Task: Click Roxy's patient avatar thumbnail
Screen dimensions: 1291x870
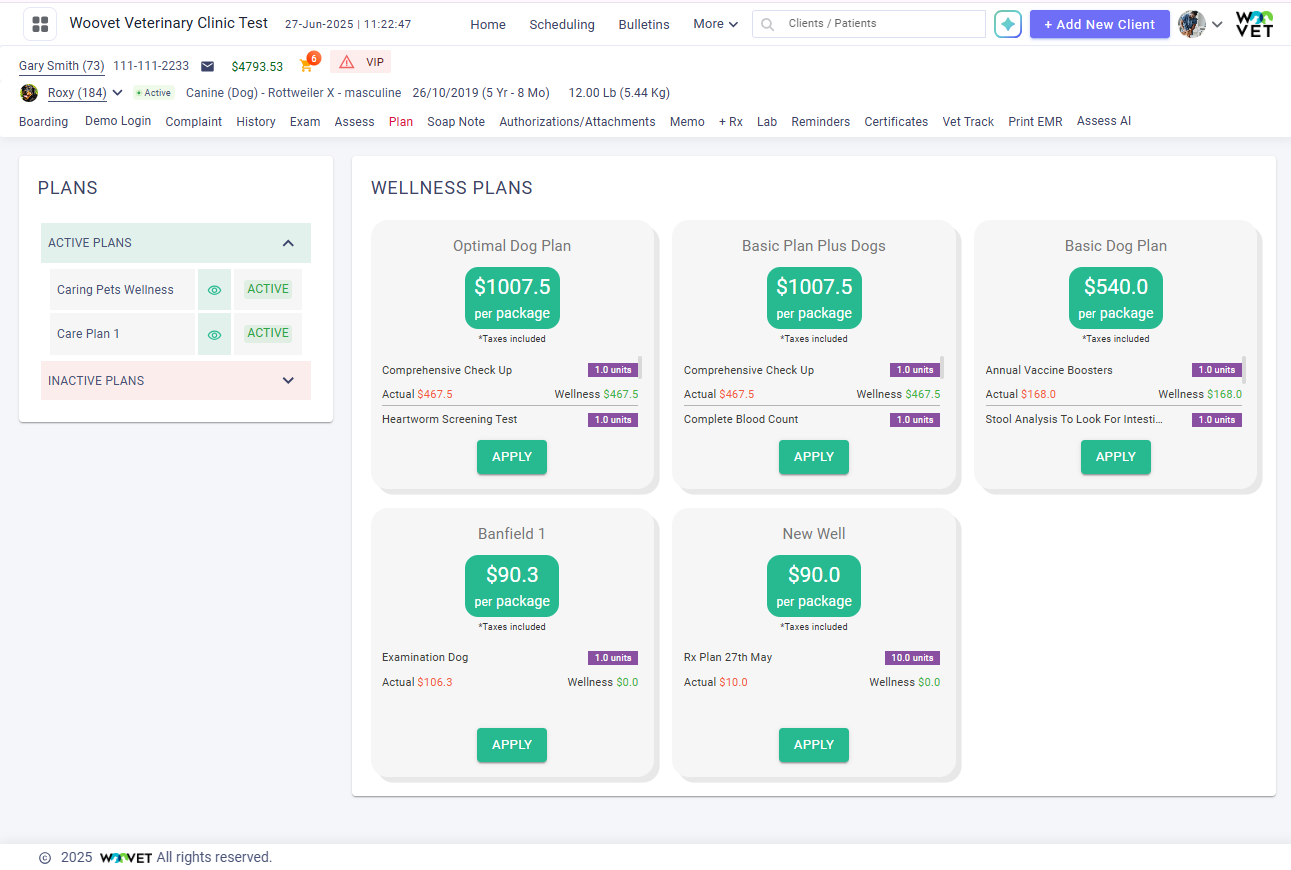Action: click(x=29, y=93)
